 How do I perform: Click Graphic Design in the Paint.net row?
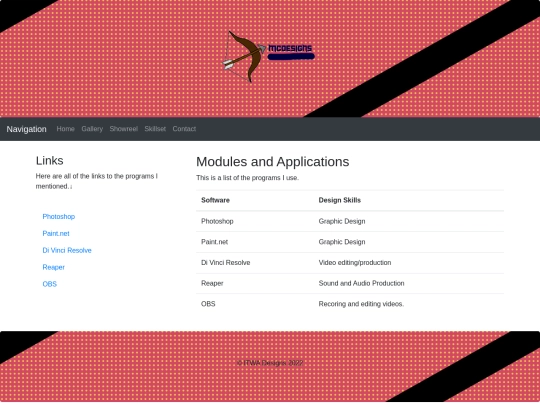pyautogui.click(x=409, y=242)
